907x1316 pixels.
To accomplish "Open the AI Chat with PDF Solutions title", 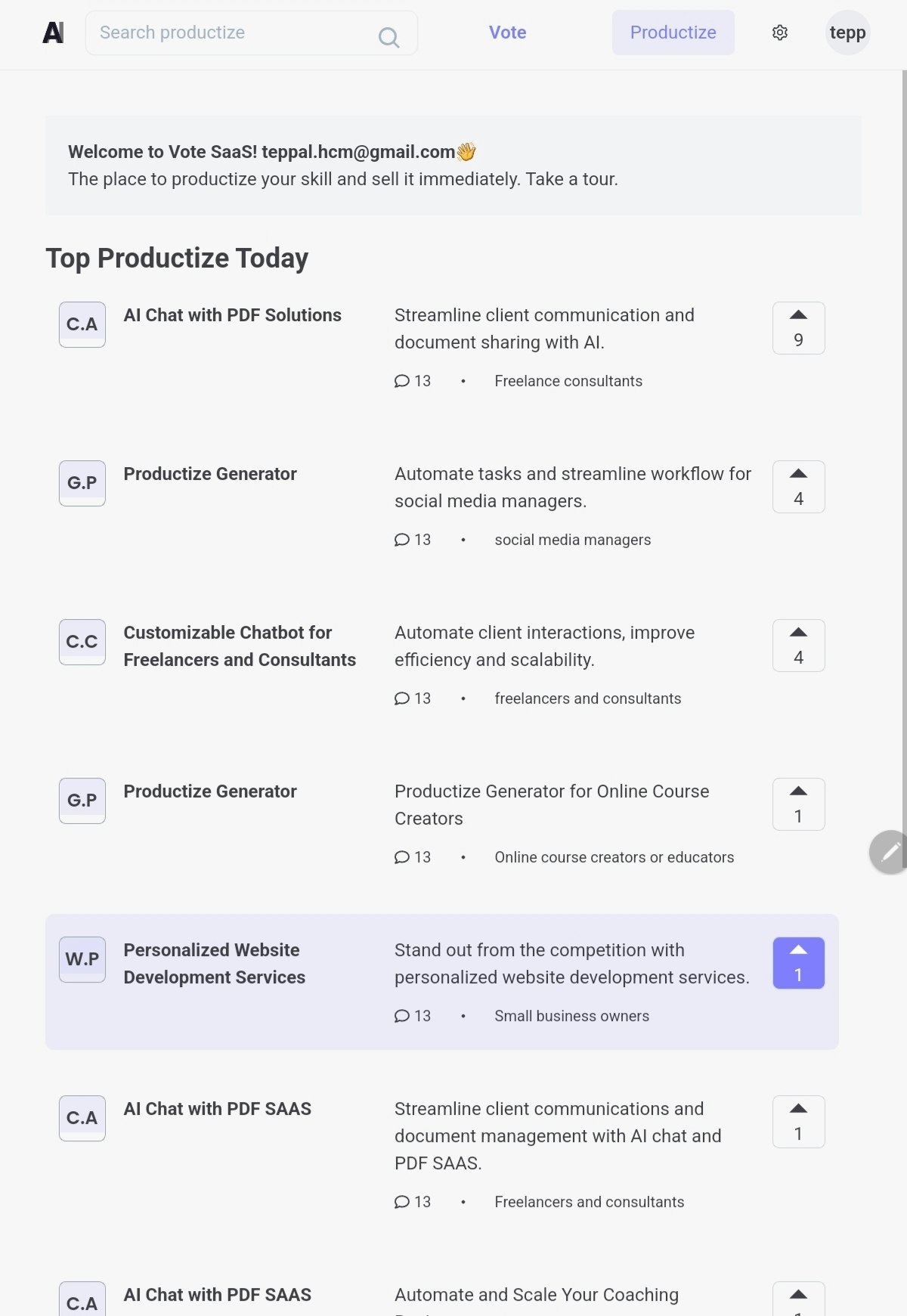I will point(233,315).
